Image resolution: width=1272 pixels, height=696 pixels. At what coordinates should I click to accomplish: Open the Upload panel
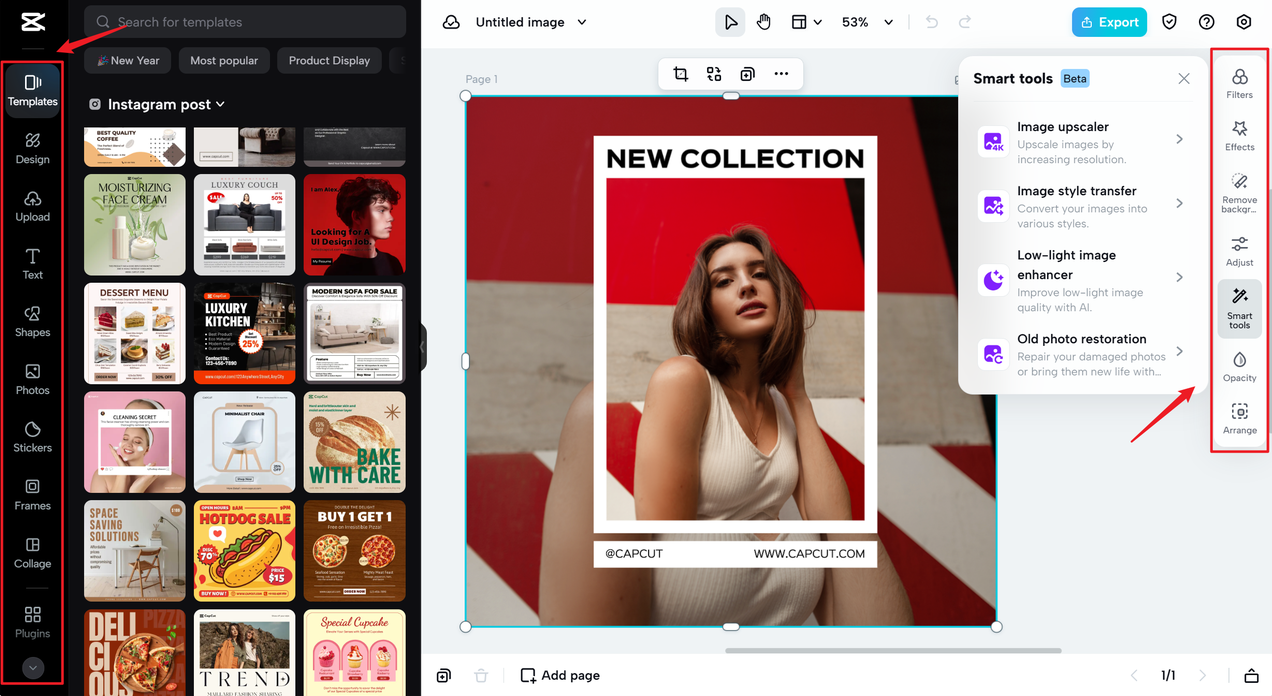(x=32, y=206)
